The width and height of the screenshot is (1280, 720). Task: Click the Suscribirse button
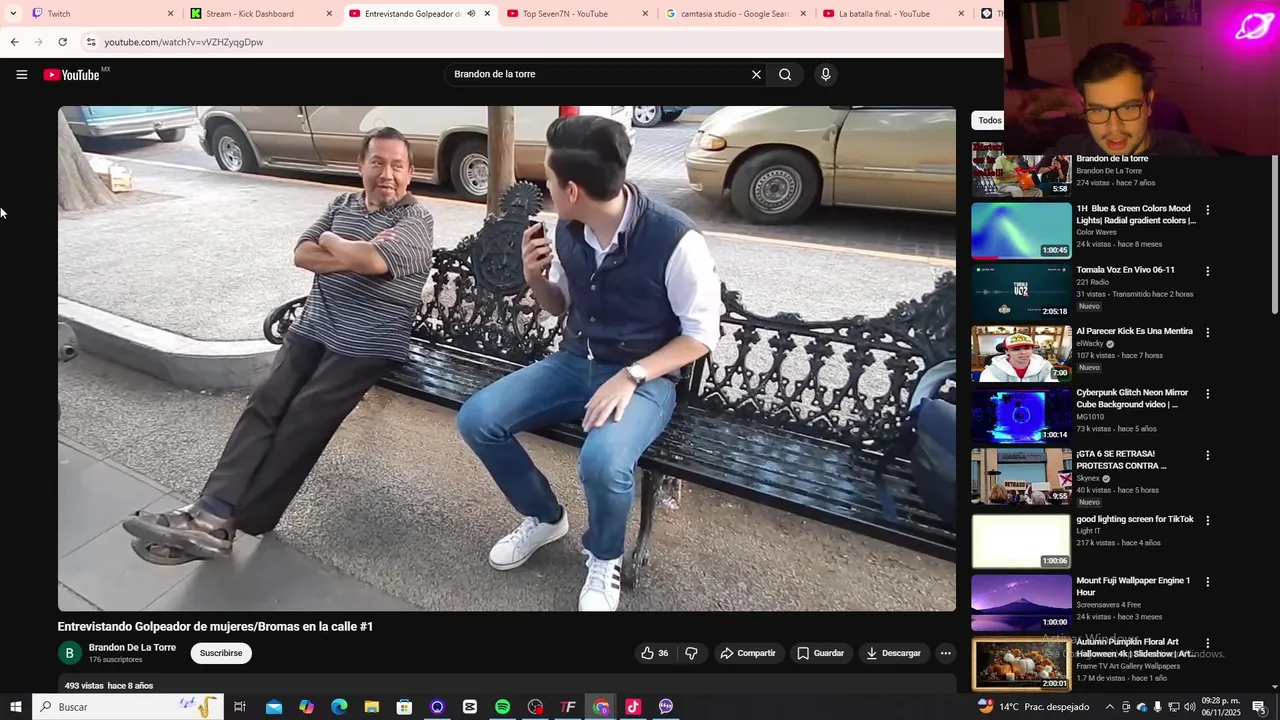click(x=221, y=653)
